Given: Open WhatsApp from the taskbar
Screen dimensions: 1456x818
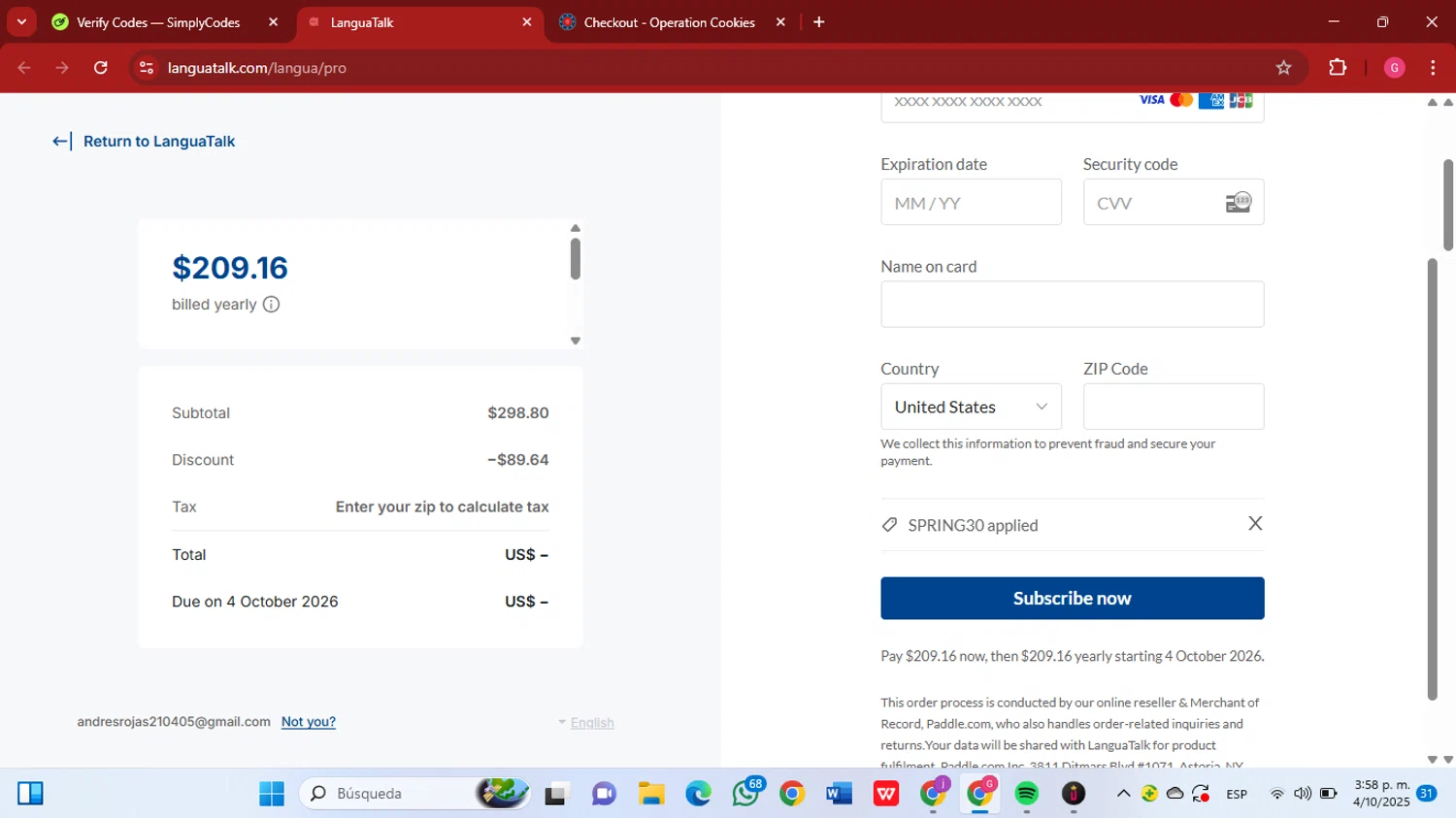Looking at the screenshot, I should coord(745,794).
